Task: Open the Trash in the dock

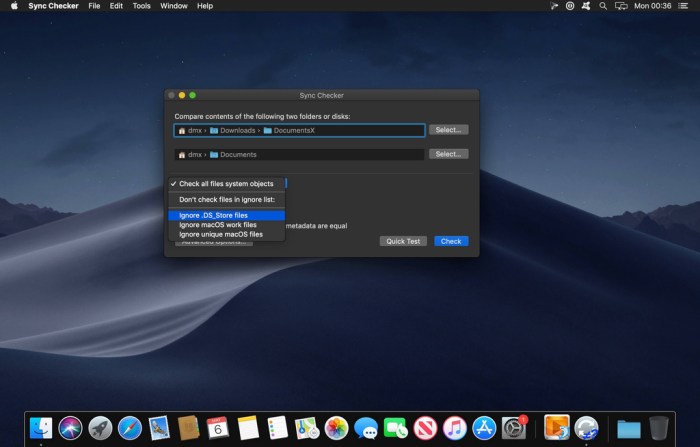Action: click(658, 428)
